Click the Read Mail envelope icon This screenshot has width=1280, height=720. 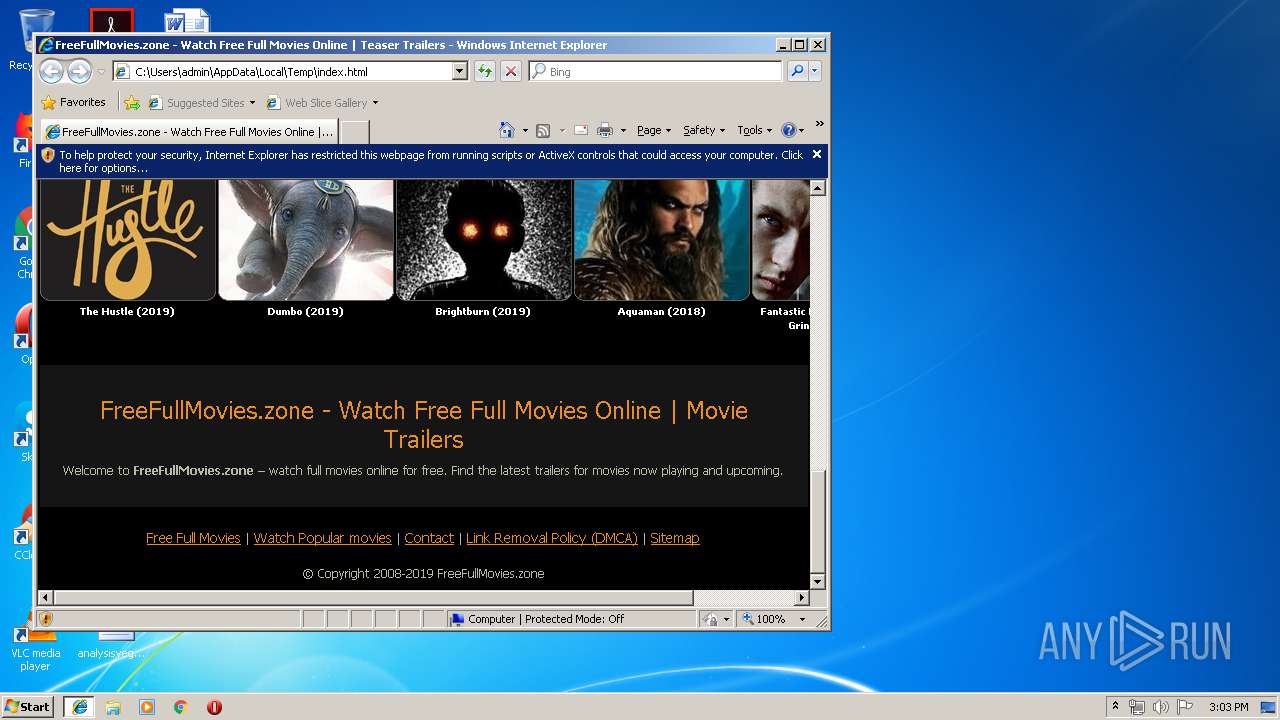point(581,130)
